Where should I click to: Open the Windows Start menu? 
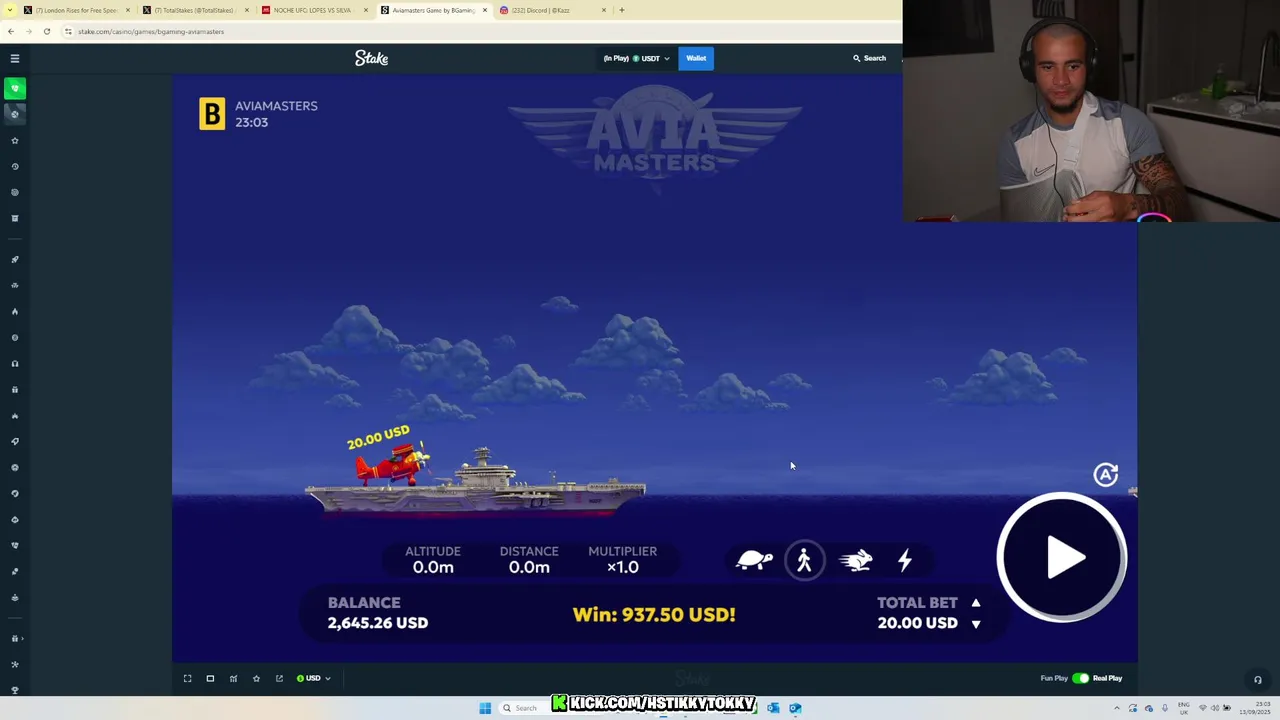[x=485, y=708]
